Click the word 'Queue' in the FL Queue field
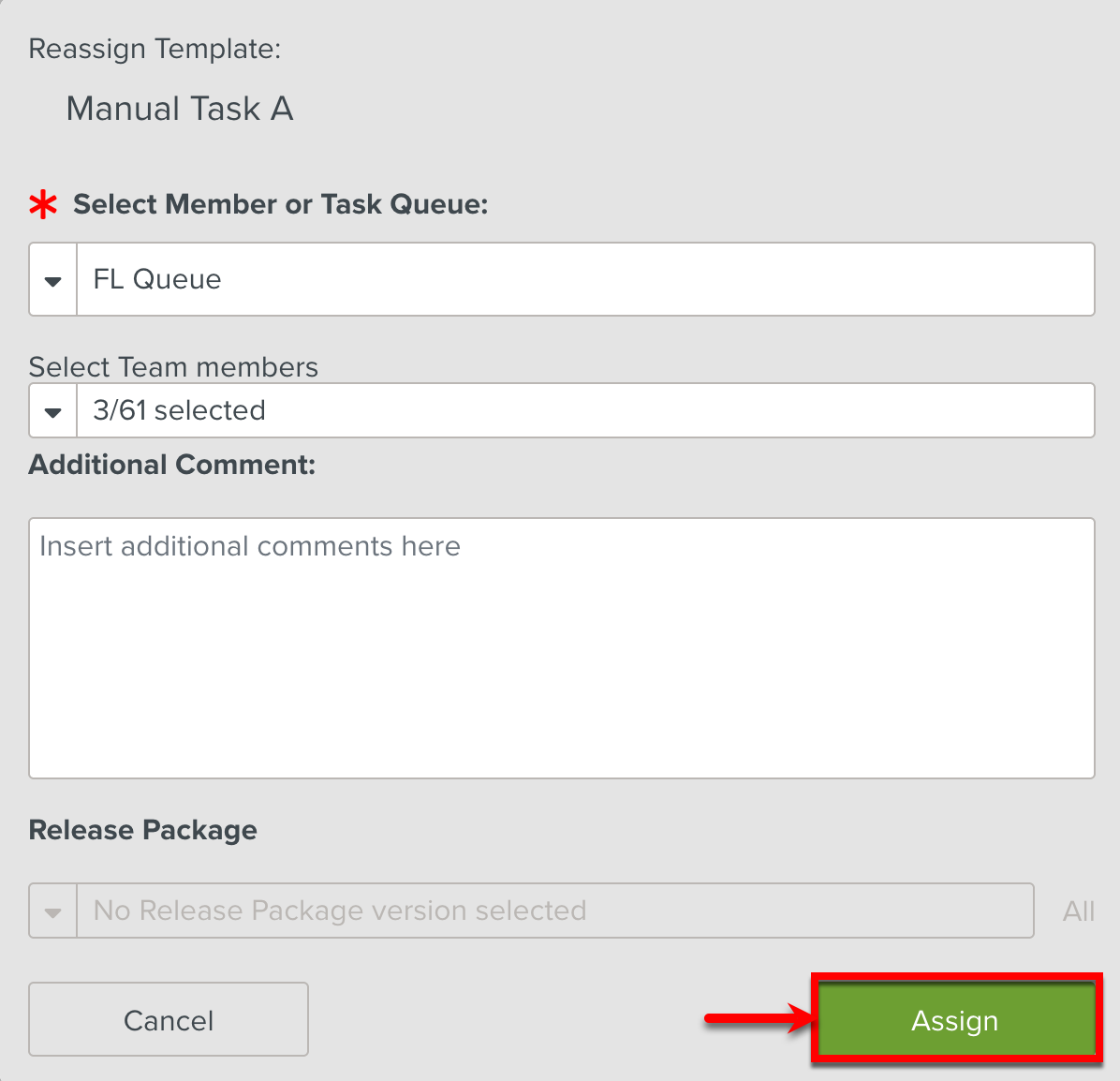Screen dimensions: 1120x1081 tap(177, 279)
